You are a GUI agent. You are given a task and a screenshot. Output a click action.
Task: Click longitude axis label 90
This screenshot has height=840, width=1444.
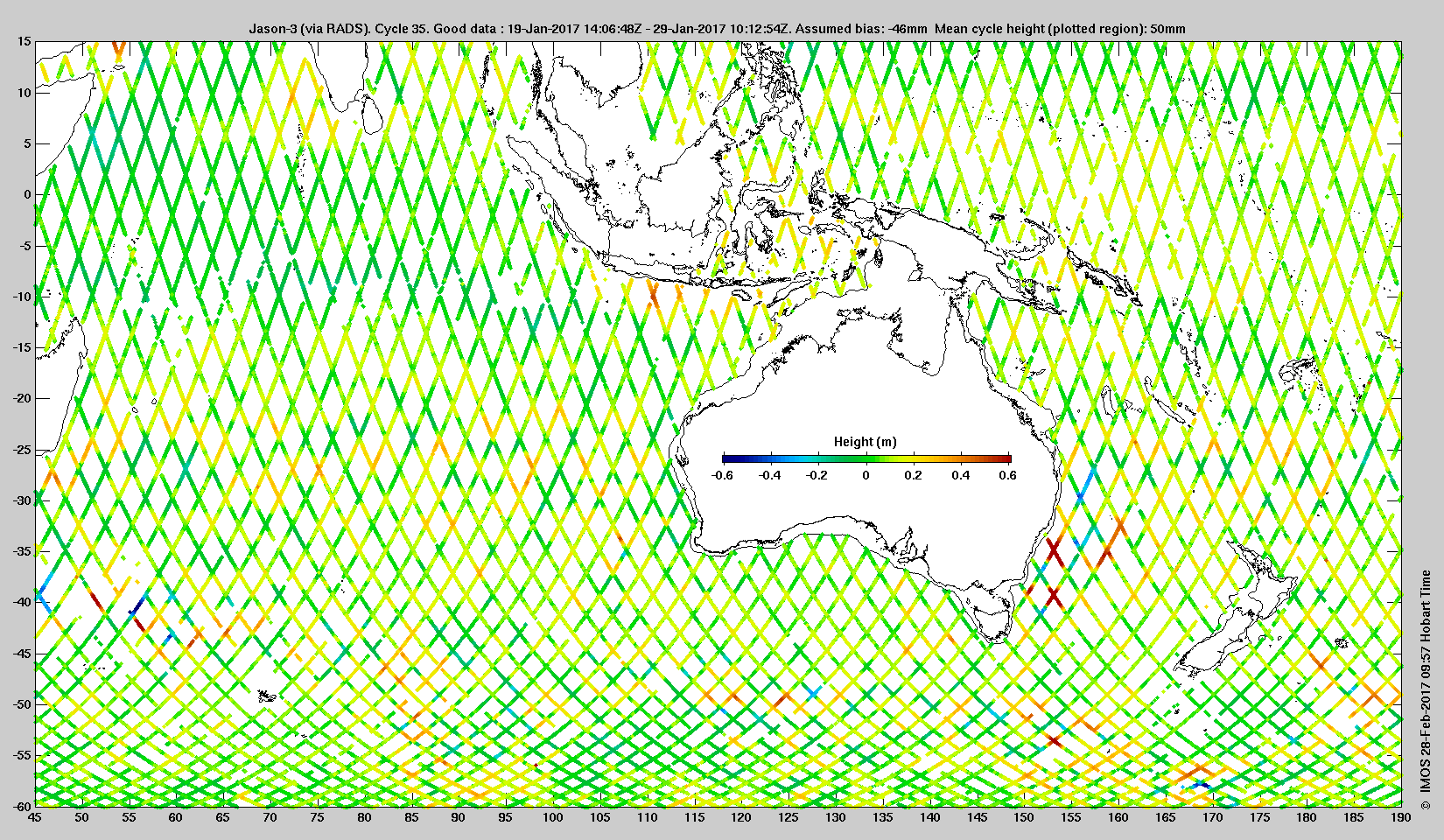tap(459, 817)
